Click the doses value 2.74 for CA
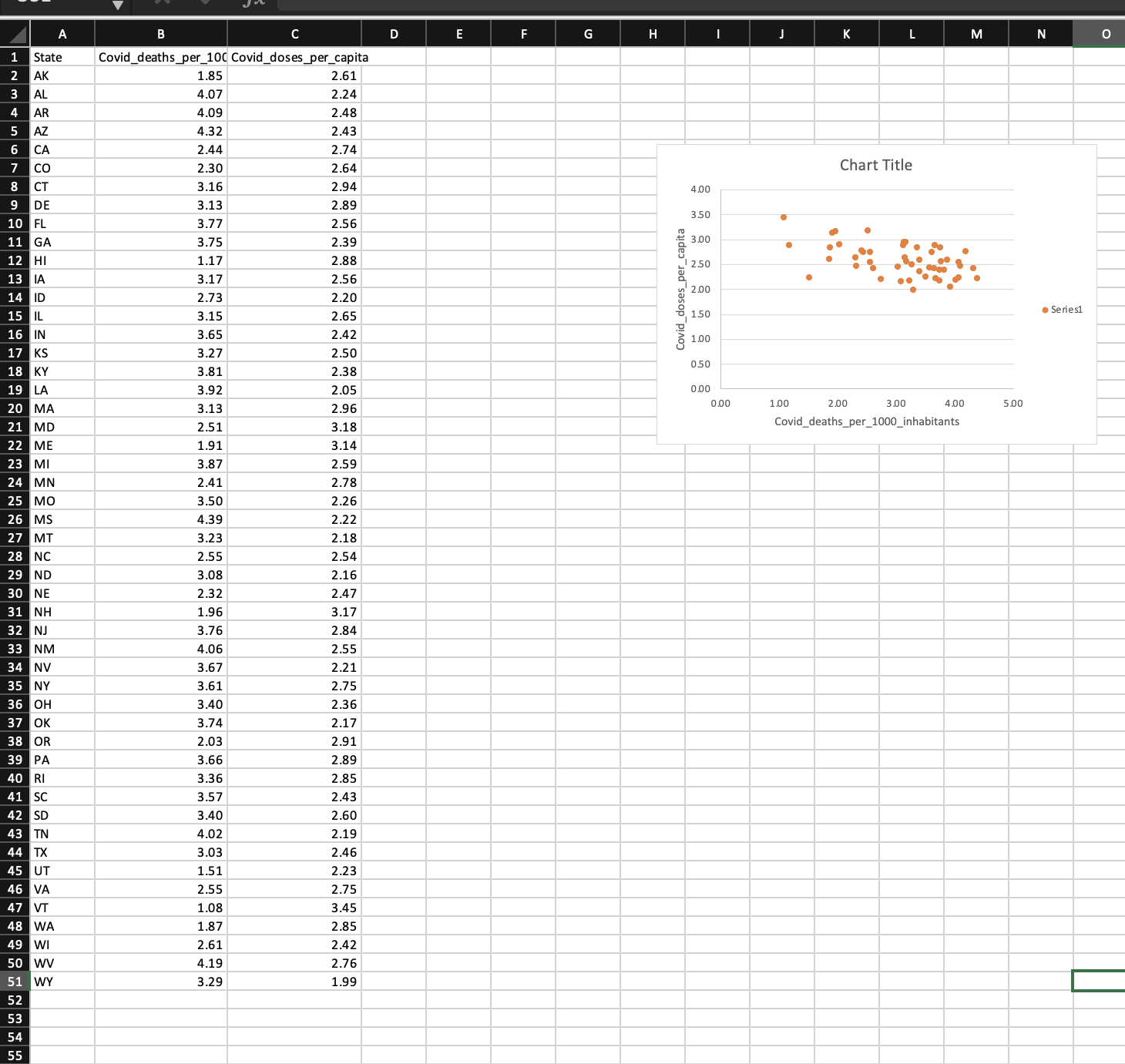The width and height of the screenshot is (1125, 1064). 294,149
